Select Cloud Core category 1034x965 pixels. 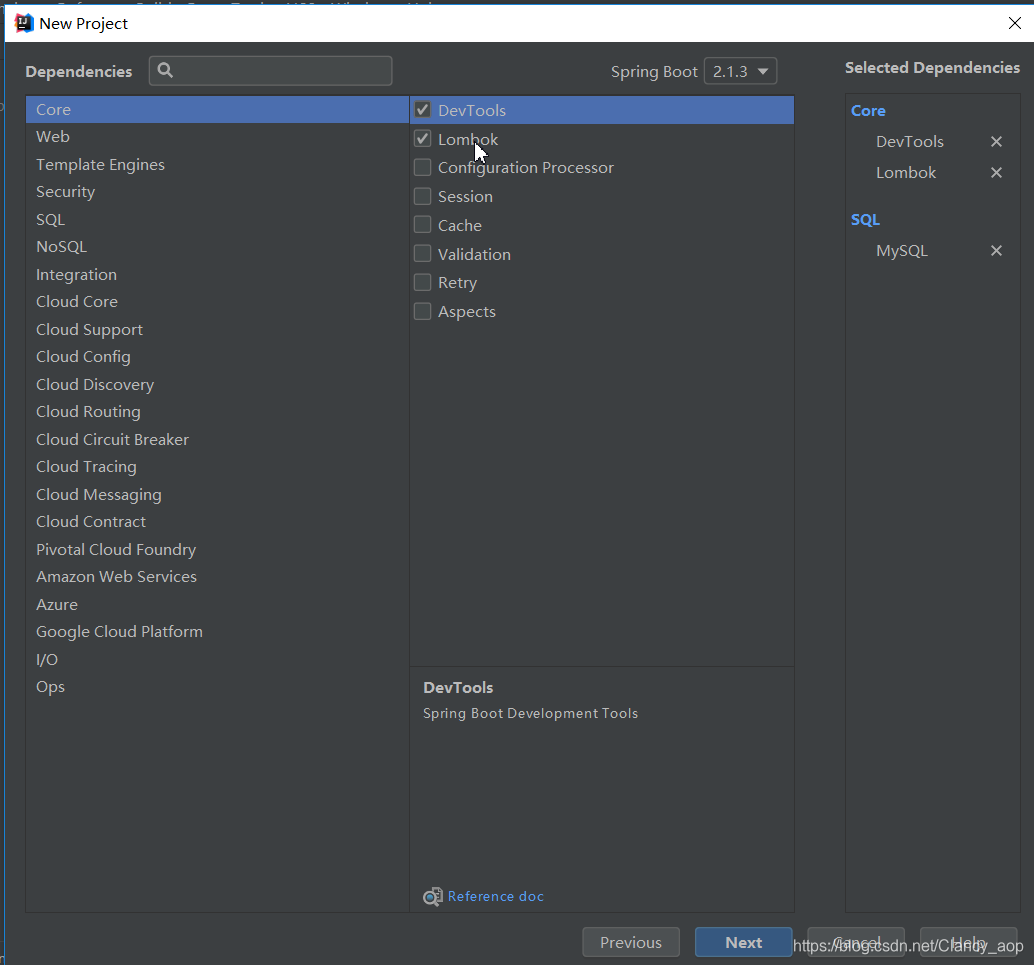[x=218, y=301]
